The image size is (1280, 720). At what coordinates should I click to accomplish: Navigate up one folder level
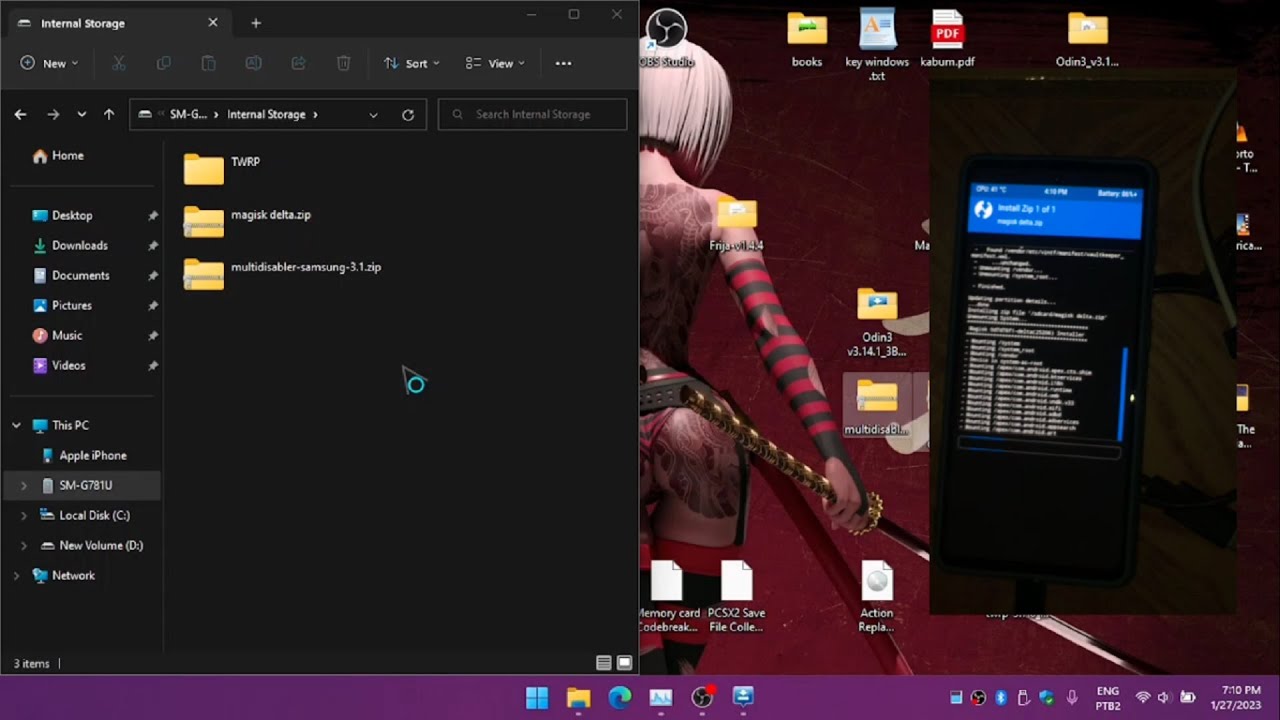click(109, 114)
